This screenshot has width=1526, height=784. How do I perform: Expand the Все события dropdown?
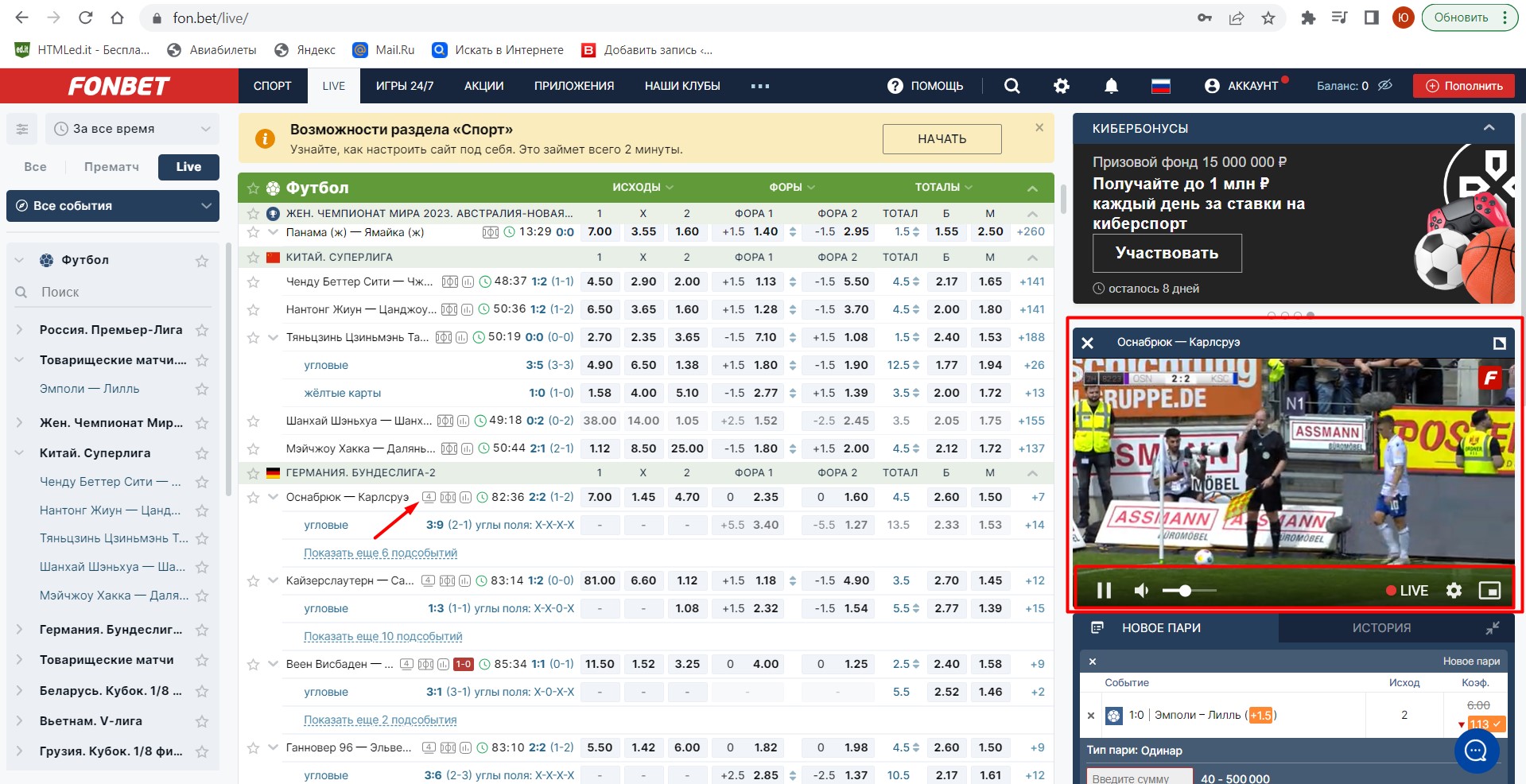click(113, 206)
